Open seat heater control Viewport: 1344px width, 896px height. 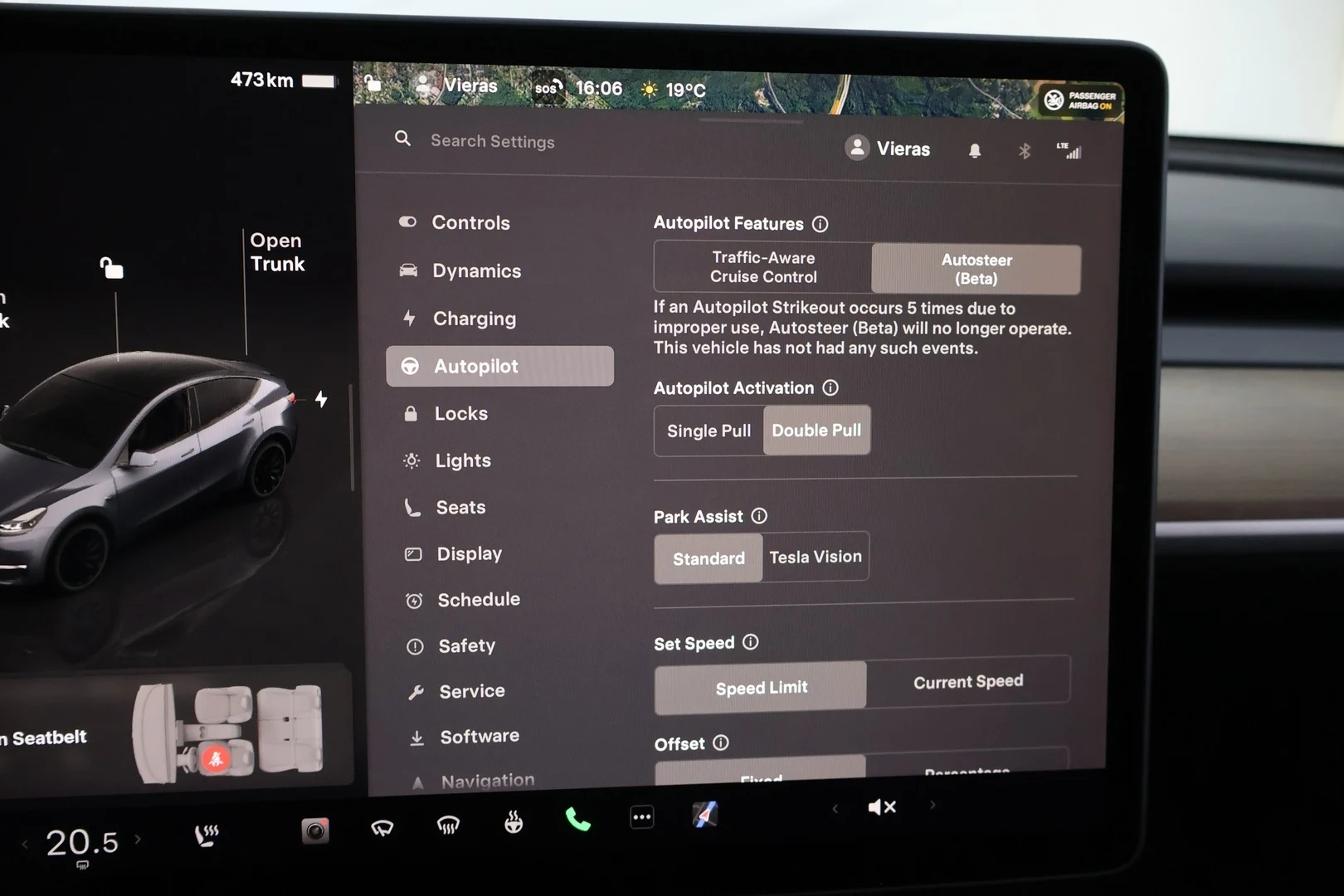click(207, 835)
